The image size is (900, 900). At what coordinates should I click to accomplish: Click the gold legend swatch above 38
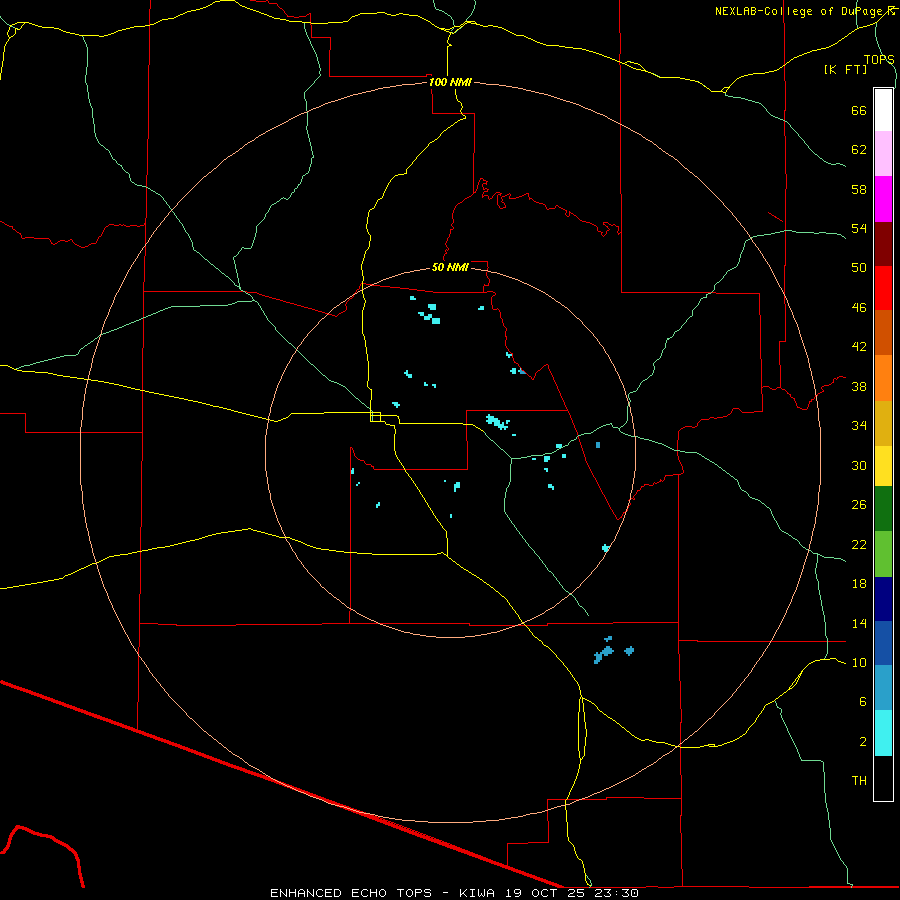pyautogui.click(x=883, y=423)
